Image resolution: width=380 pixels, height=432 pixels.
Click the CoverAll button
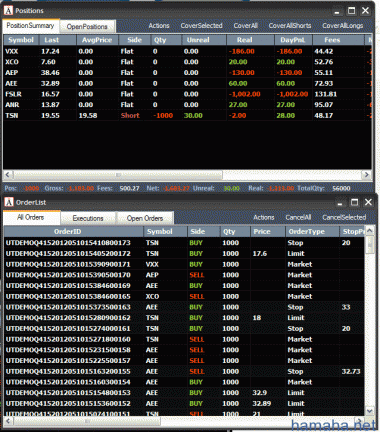(246, 26)
